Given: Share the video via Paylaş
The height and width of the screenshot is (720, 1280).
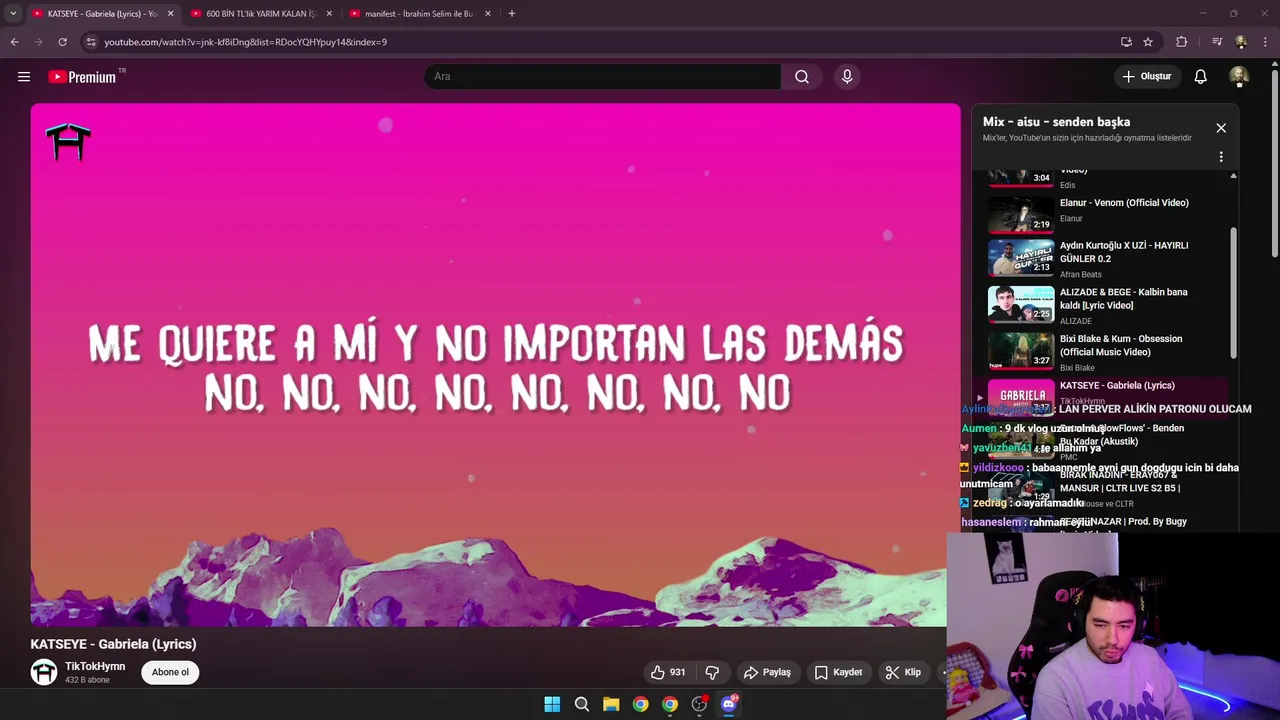Looking at the screenshot, I should (767, 672).
